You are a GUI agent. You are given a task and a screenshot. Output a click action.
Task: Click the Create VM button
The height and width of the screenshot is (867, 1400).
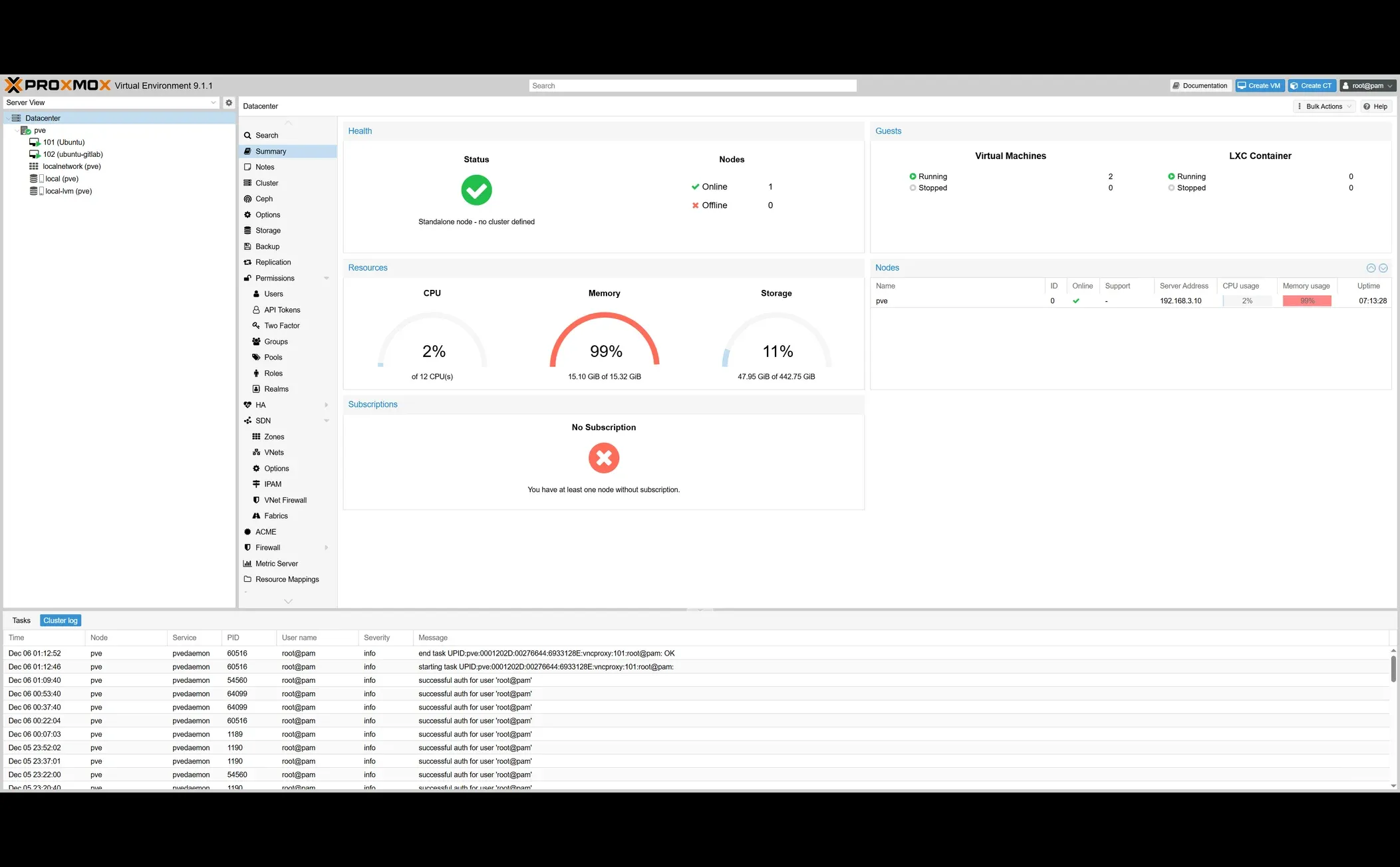[x=1259, y=86]
